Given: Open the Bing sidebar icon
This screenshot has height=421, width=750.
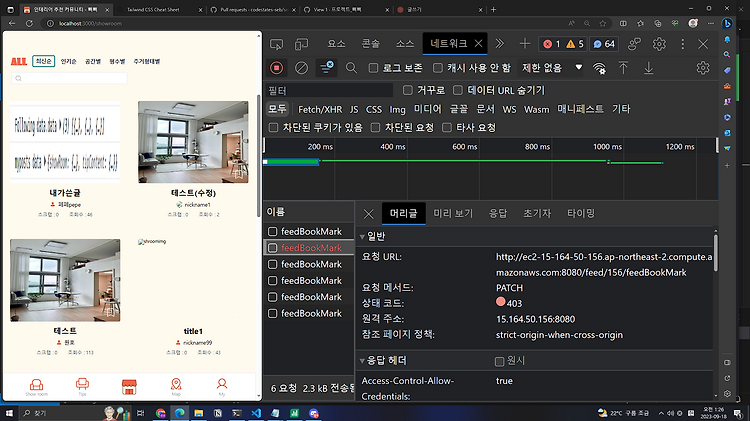Looking at the screenshot, I should (x=727, y=23).
